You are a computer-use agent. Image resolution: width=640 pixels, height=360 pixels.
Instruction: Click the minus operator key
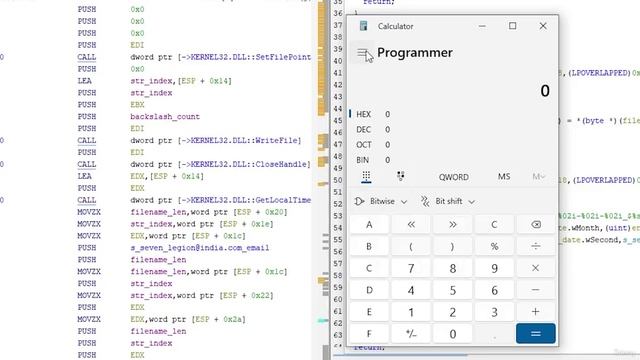pyautogui.click(x=536, y=290)
